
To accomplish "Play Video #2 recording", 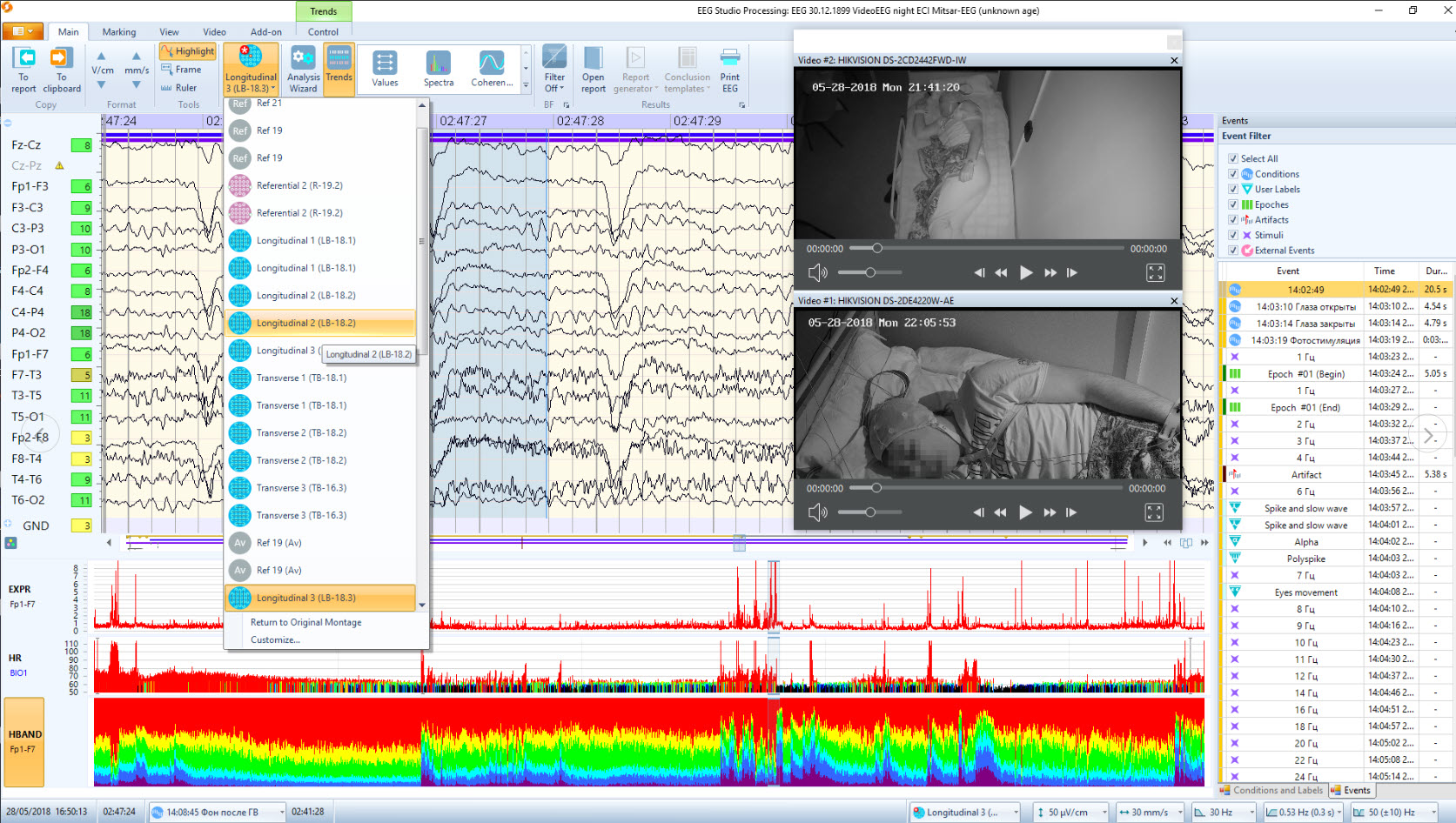I will 1026,273.
